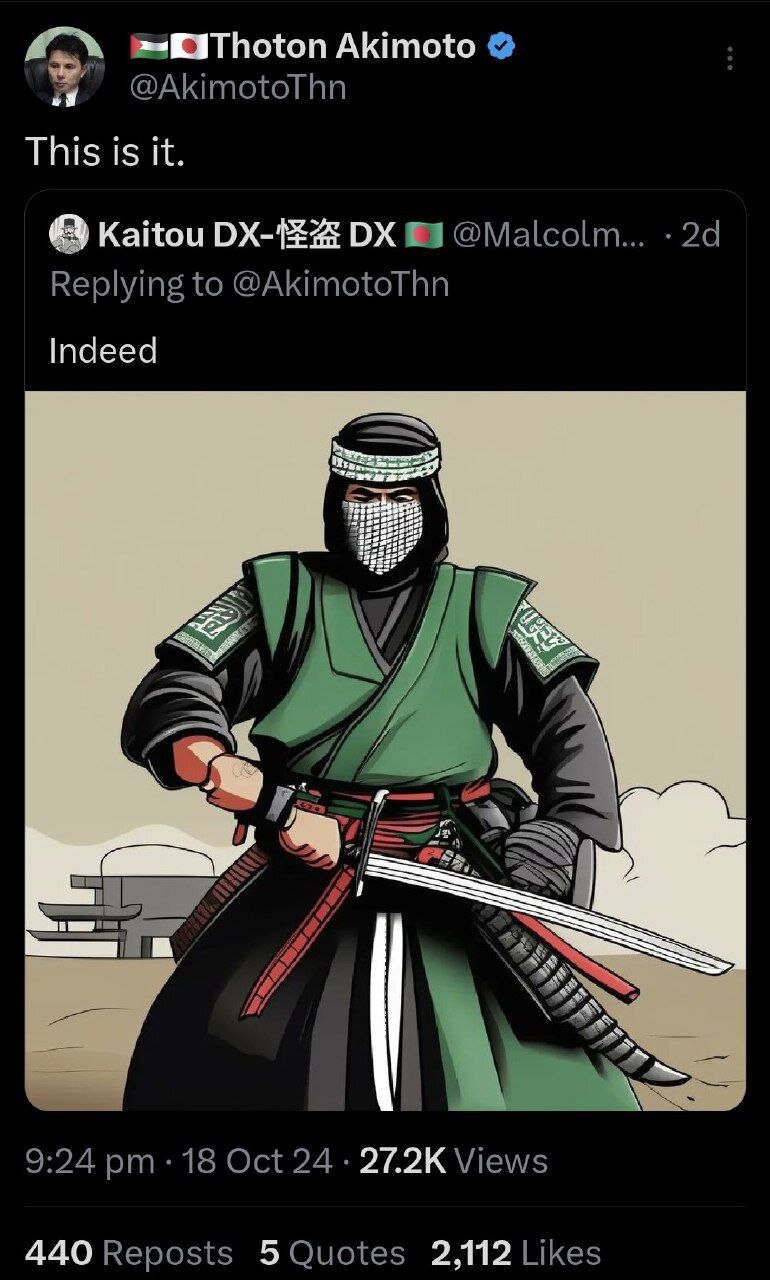Tap the Japan flag emoji in name

(x=189, y=46)
